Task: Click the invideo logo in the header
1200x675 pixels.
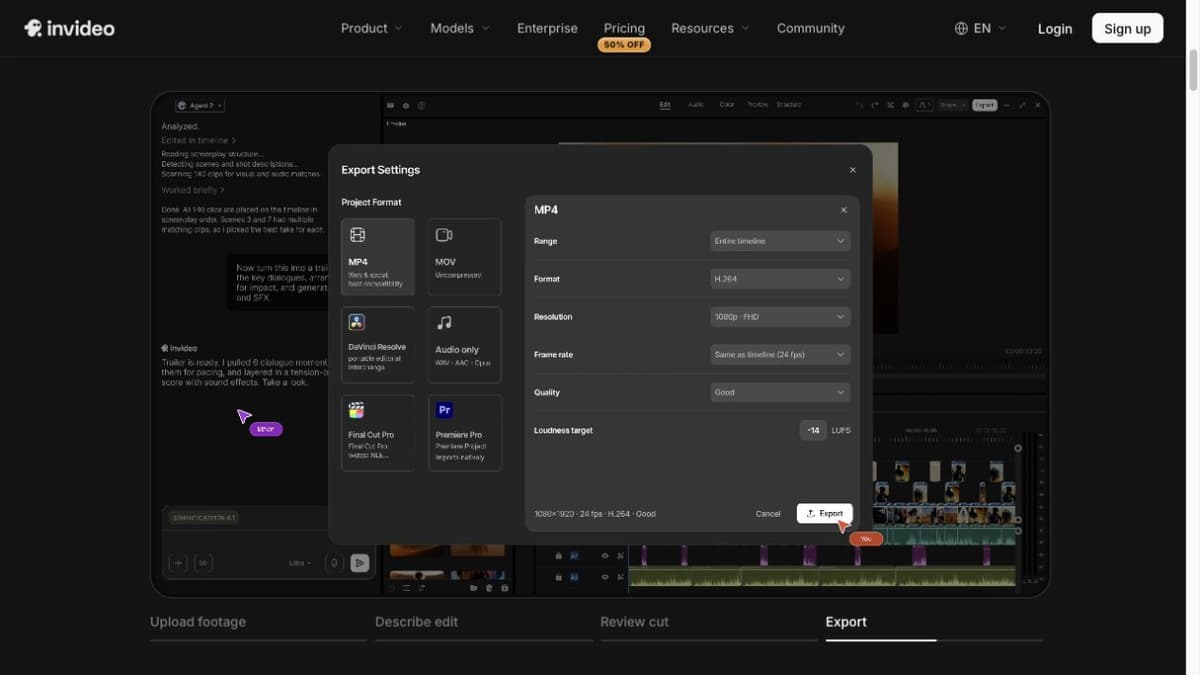Action: (x=69, y=28)
